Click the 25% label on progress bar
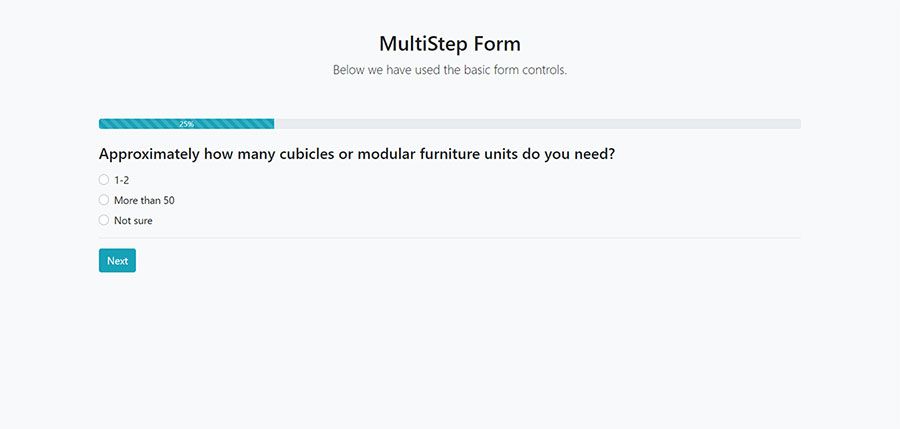 (186, 124)
